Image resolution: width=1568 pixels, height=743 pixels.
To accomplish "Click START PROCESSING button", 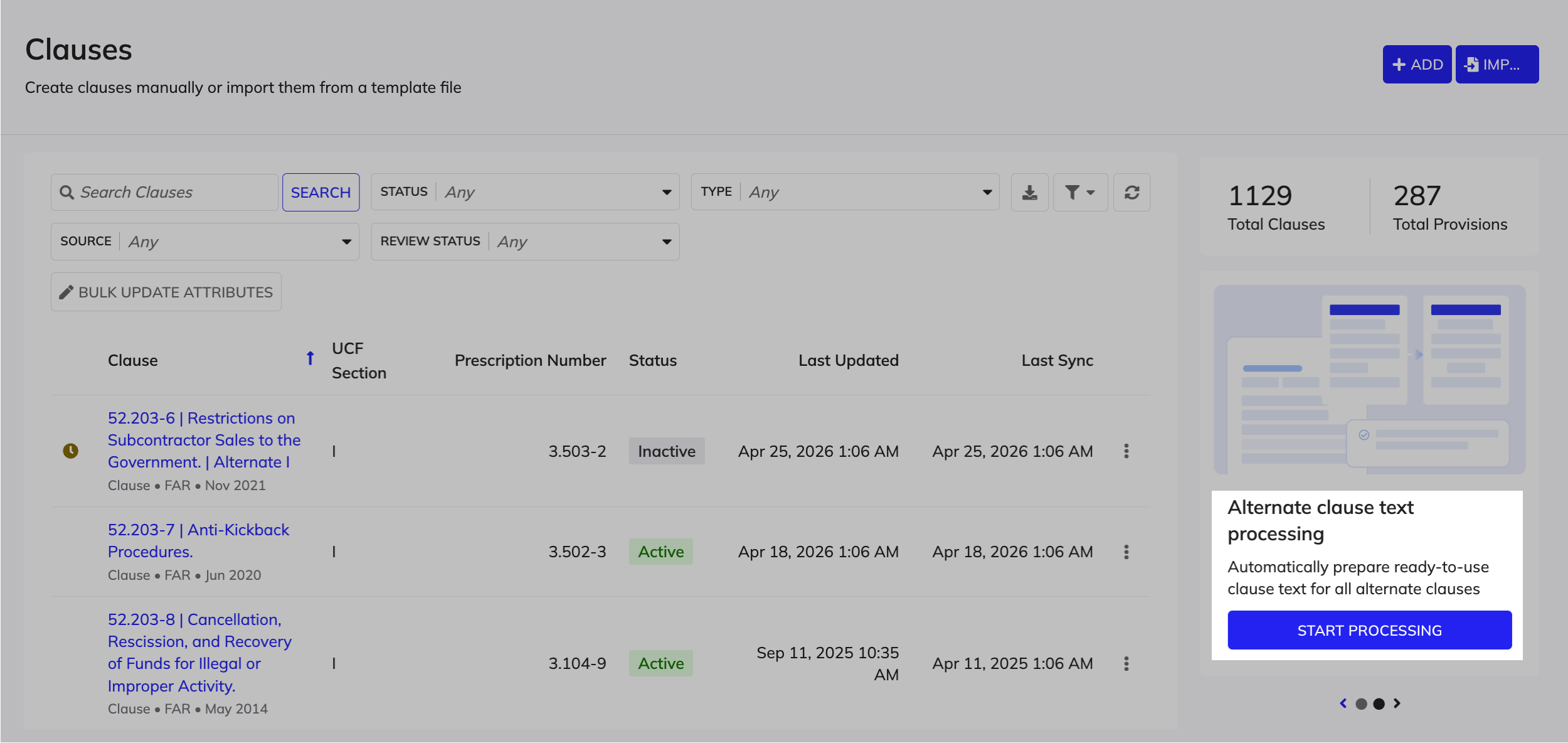I will 1369,630.
